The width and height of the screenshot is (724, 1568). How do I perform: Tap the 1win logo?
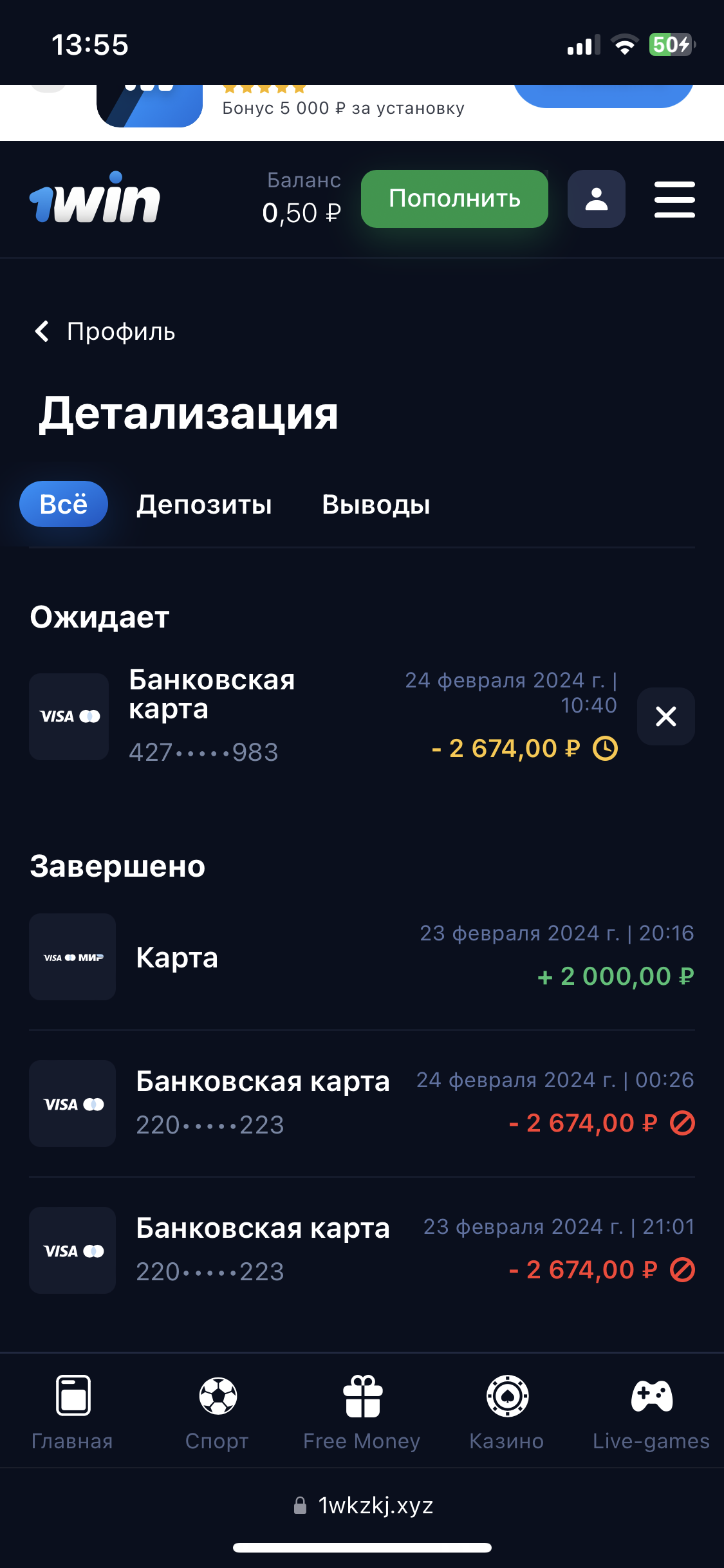coord(95,199)
